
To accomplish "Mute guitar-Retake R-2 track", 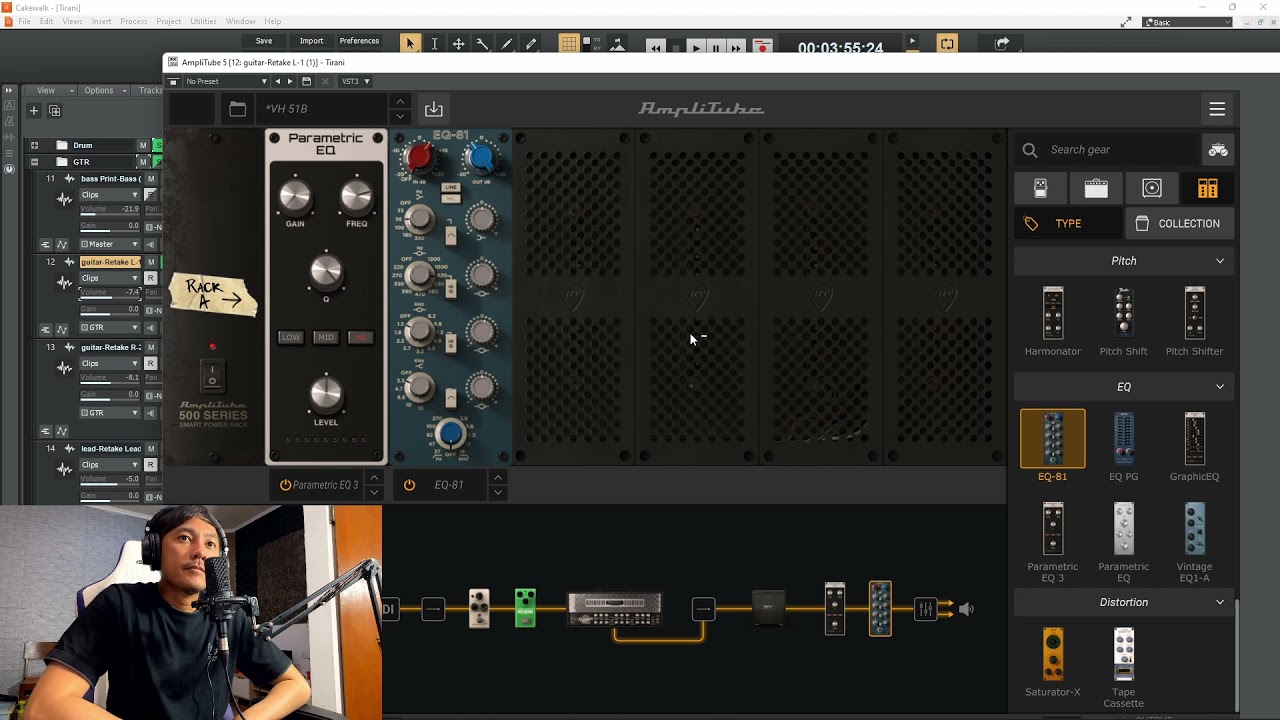I will point(151,347).
